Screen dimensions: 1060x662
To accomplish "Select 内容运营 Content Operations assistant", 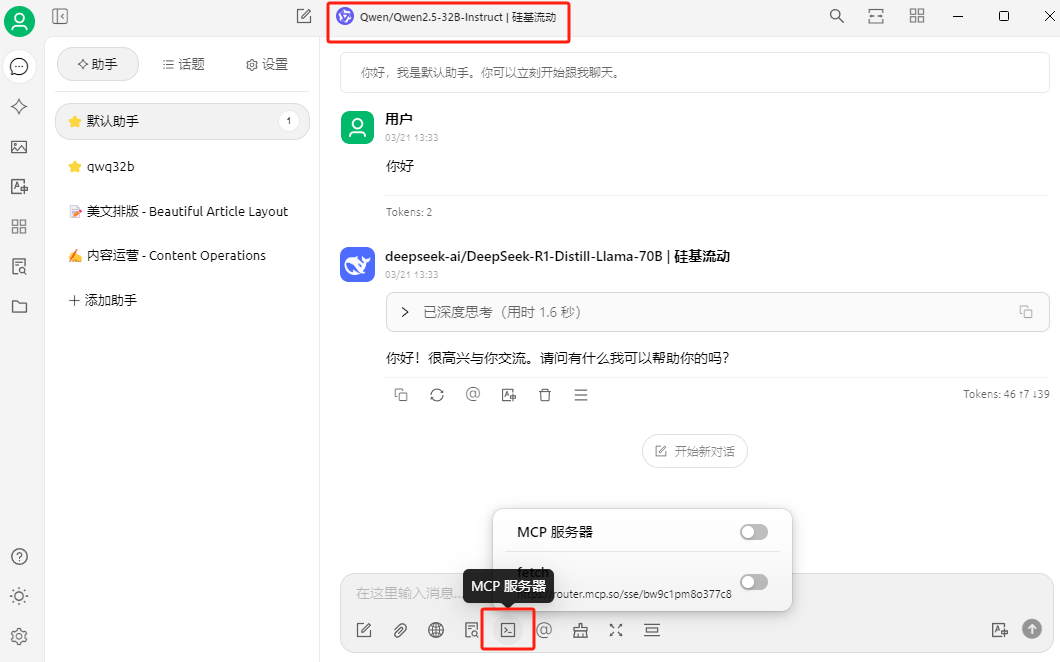I will (183, 256).
